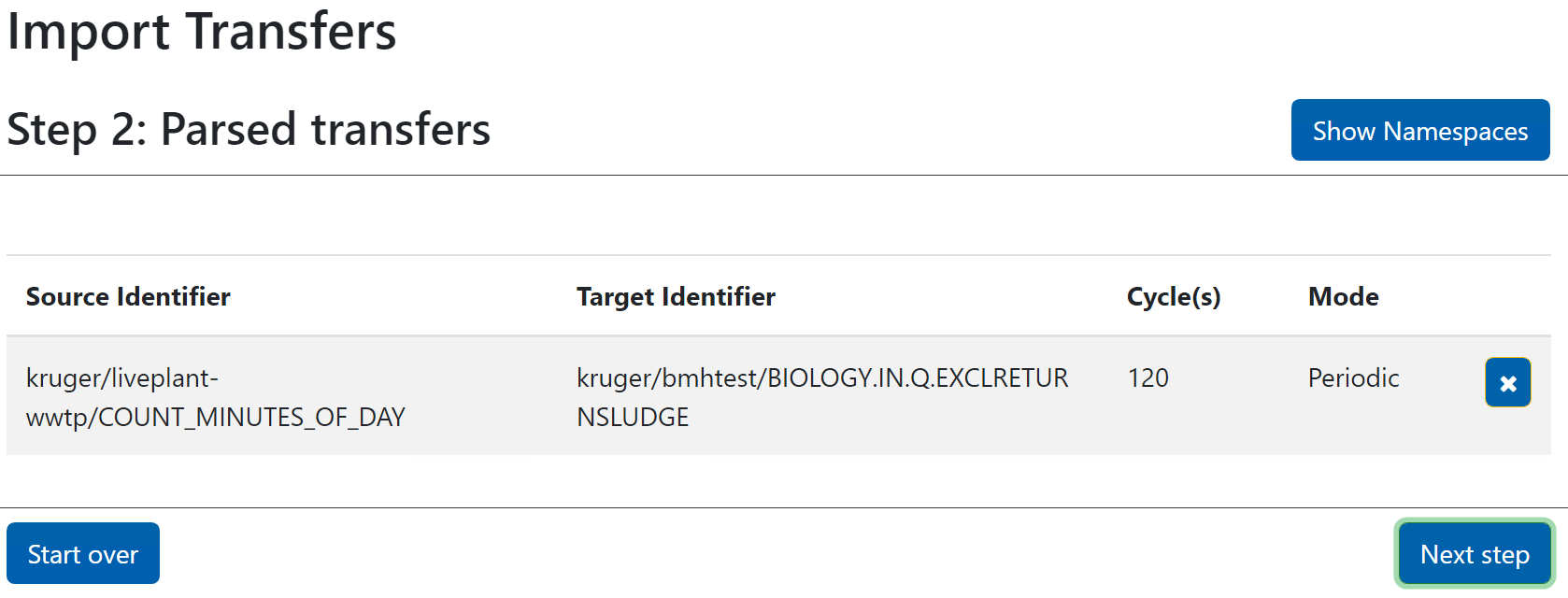Click the Cycle(s) column header

1173,297
